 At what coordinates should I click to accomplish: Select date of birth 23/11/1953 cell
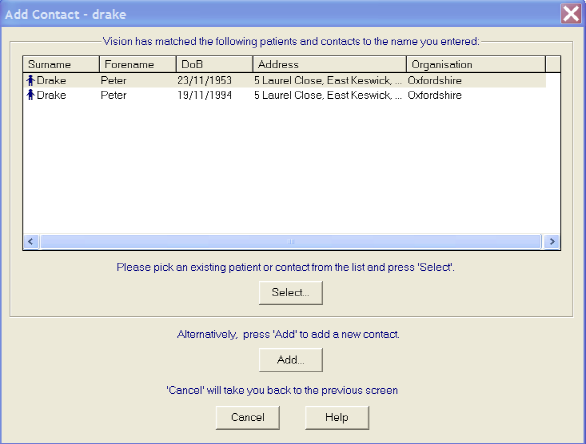pos(204,80)
